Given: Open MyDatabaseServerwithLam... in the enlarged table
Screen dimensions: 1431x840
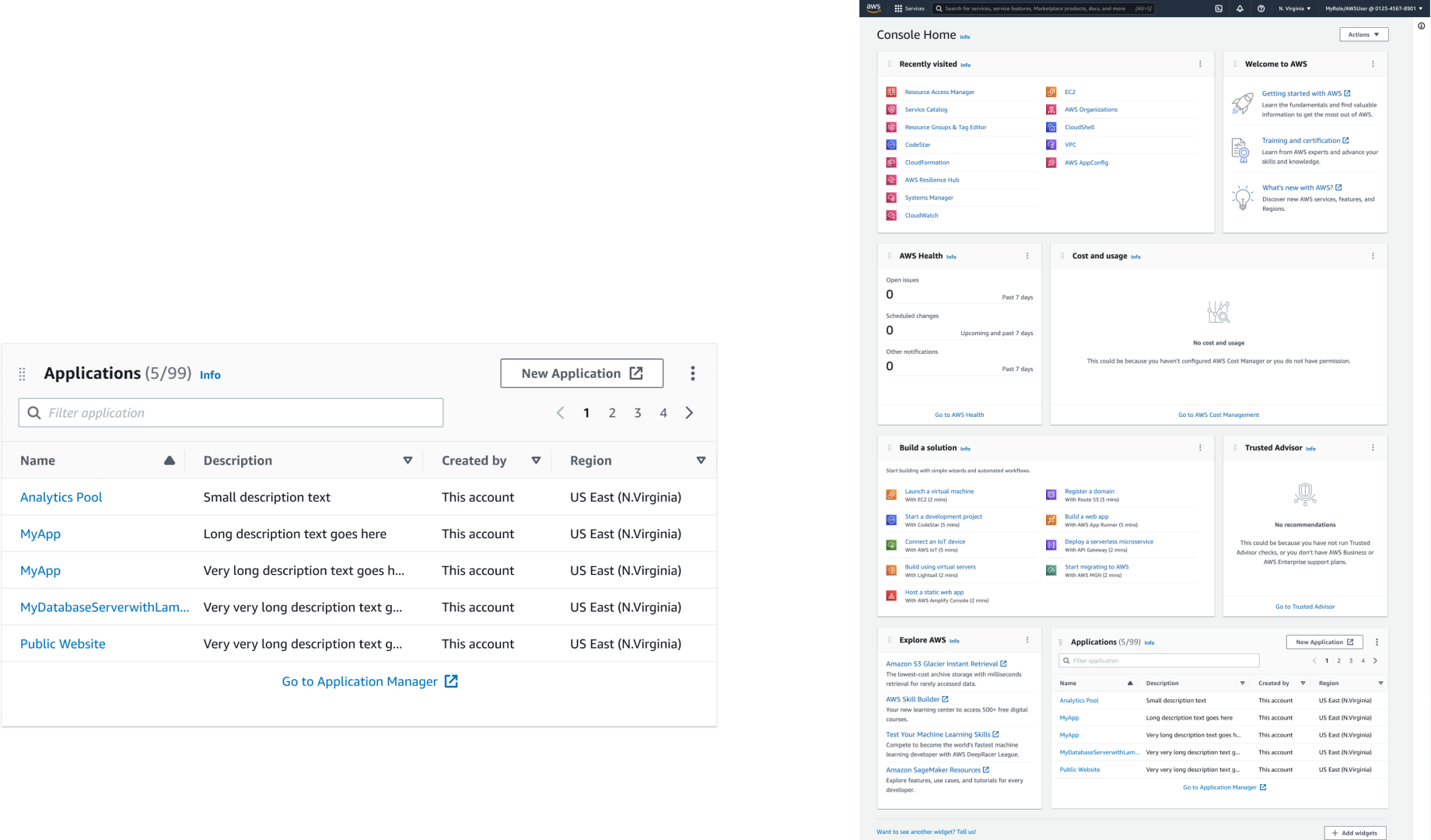Looking at the screenshot, I should [105, 607].
